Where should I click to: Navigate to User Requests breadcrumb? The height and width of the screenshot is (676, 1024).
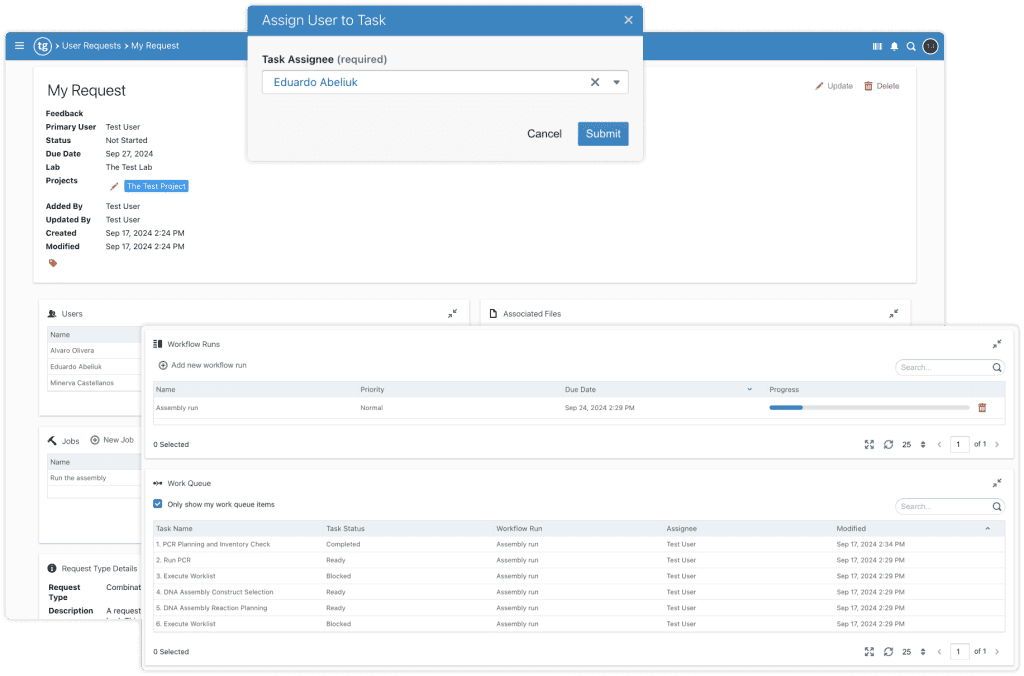pos(91,45)
